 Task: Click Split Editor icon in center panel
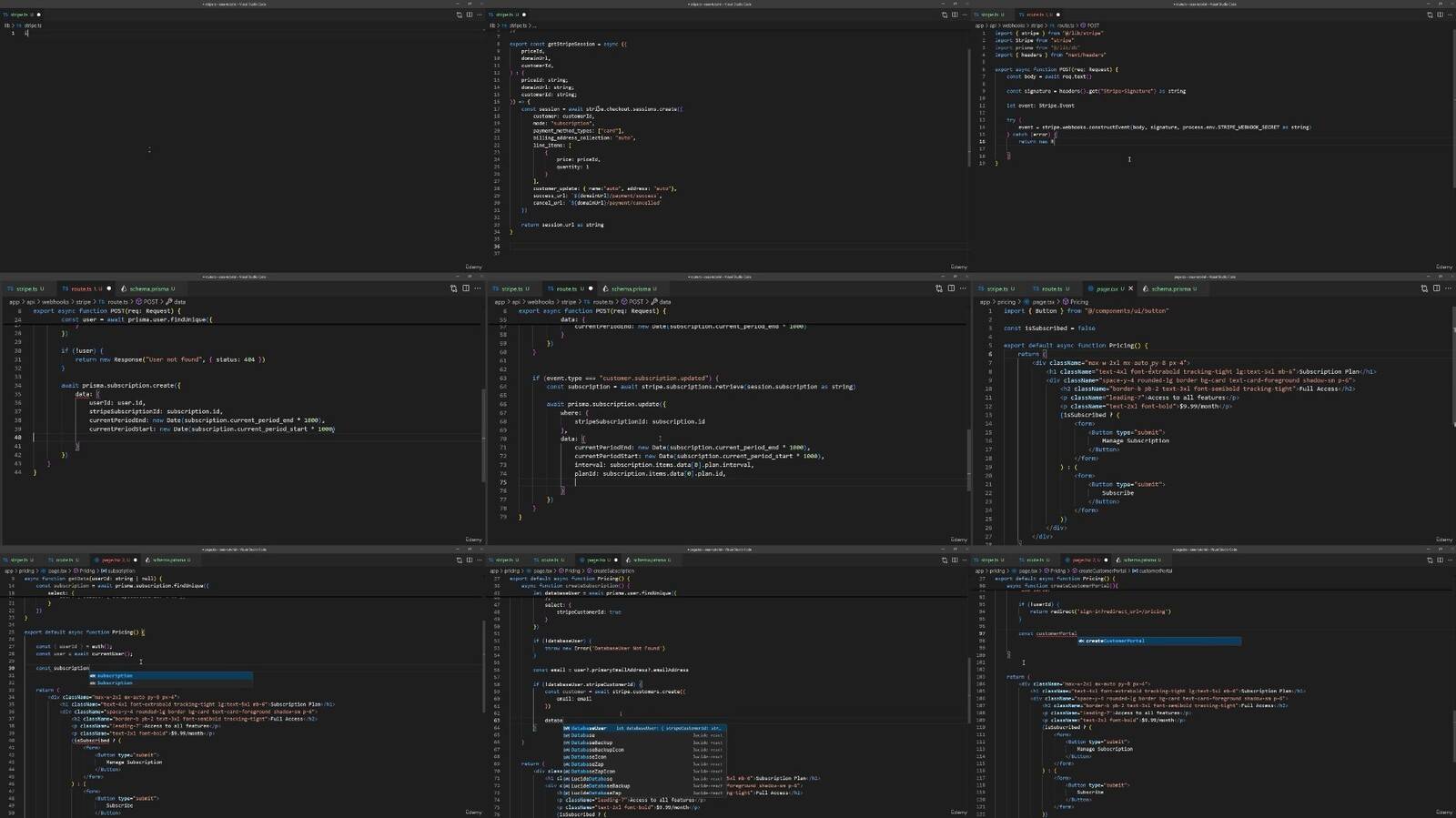pos(951,288)
